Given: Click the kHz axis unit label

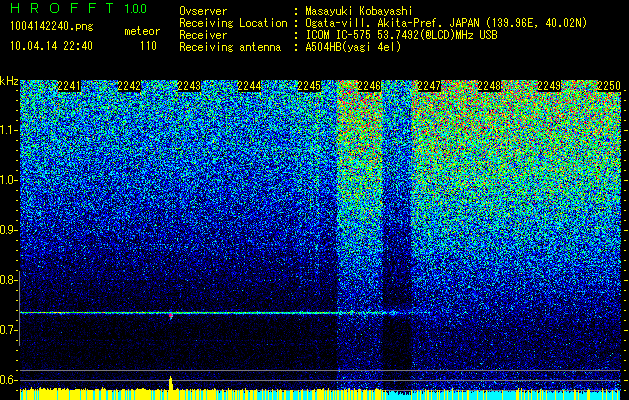Looking at the screenshot, I should click(x=9, y=81).
